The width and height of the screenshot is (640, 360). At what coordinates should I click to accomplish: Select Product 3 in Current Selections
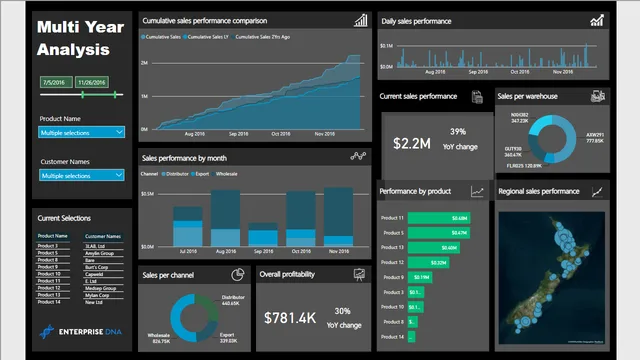pos(48,246)
